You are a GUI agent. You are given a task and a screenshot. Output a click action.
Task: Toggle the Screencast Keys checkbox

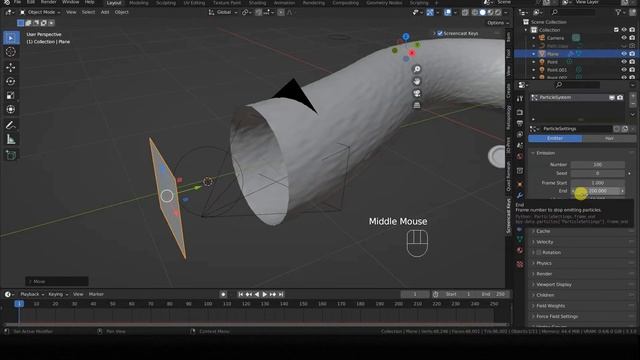(440, 33)
